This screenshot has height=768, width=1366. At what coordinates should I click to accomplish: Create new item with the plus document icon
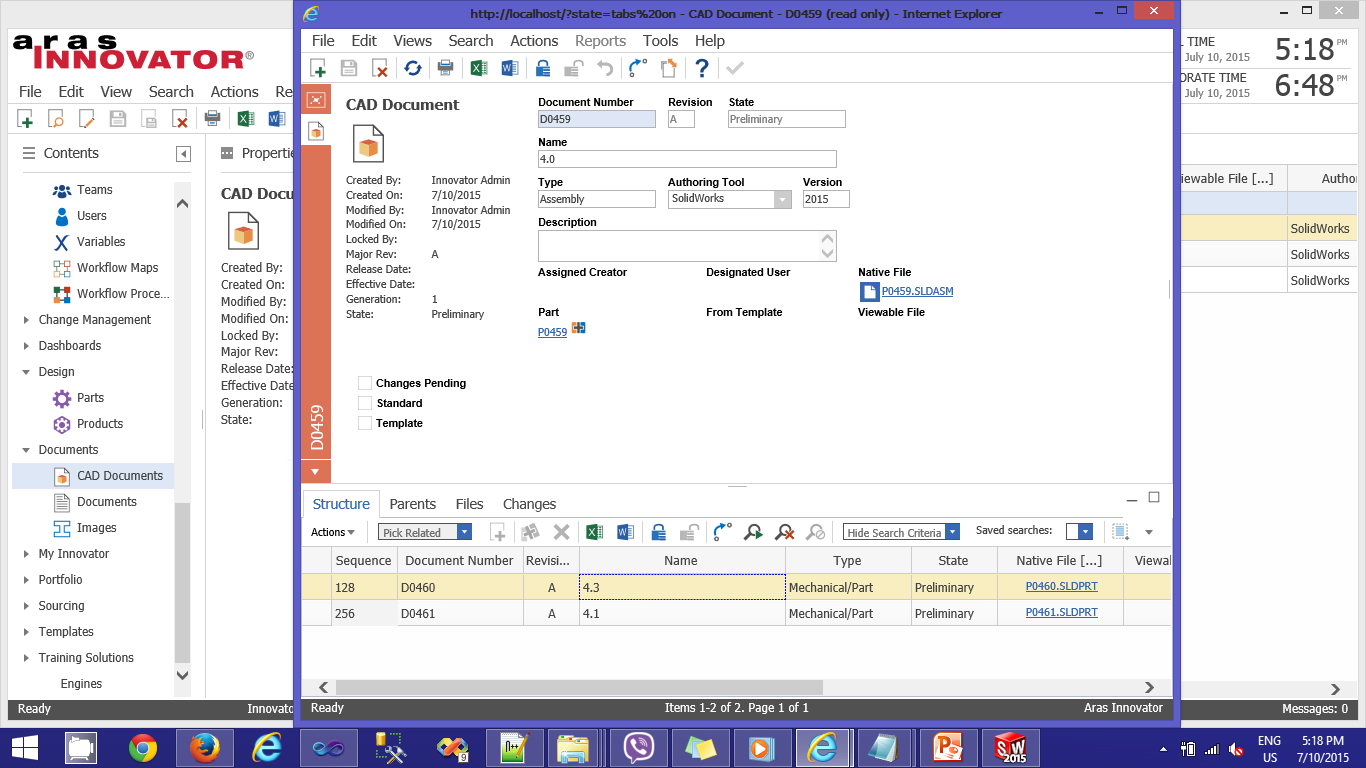[318, 68]
